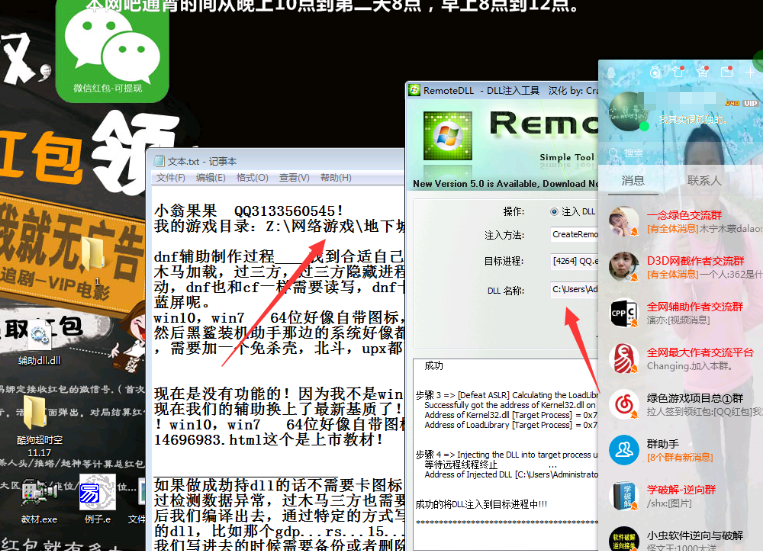This screenshot has height=551, width=764.
Task: Click Notepad line 小翁果果 QQ3133560545!
Action: click(x=248, y=211)
